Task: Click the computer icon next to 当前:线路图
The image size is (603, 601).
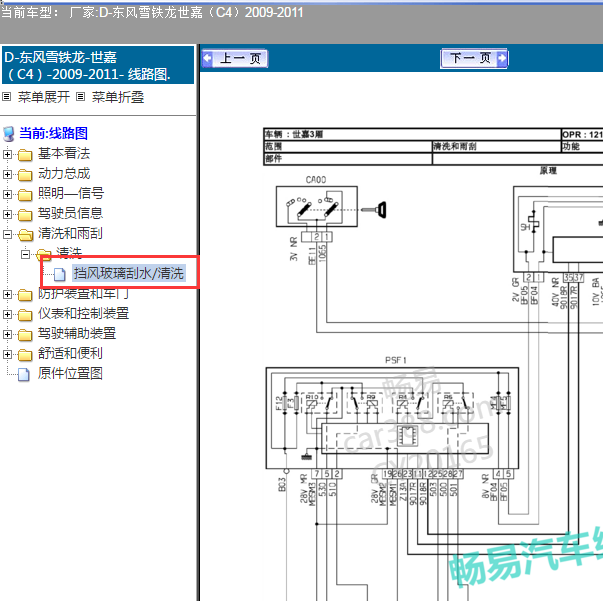Action: [9, 134]
